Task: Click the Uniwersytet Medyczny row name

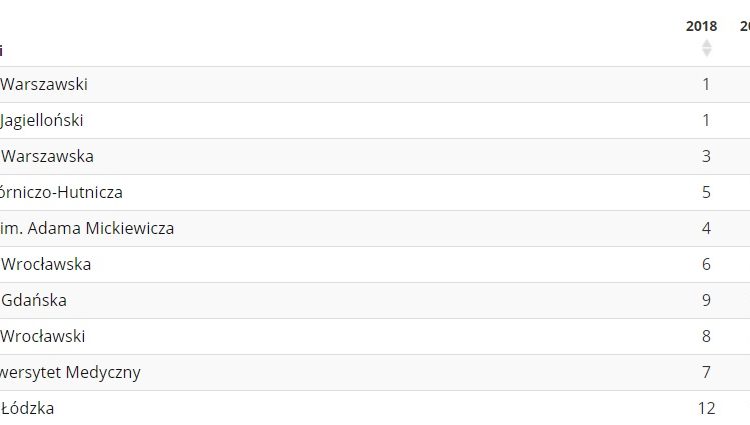Action: [x=70, y=372]
